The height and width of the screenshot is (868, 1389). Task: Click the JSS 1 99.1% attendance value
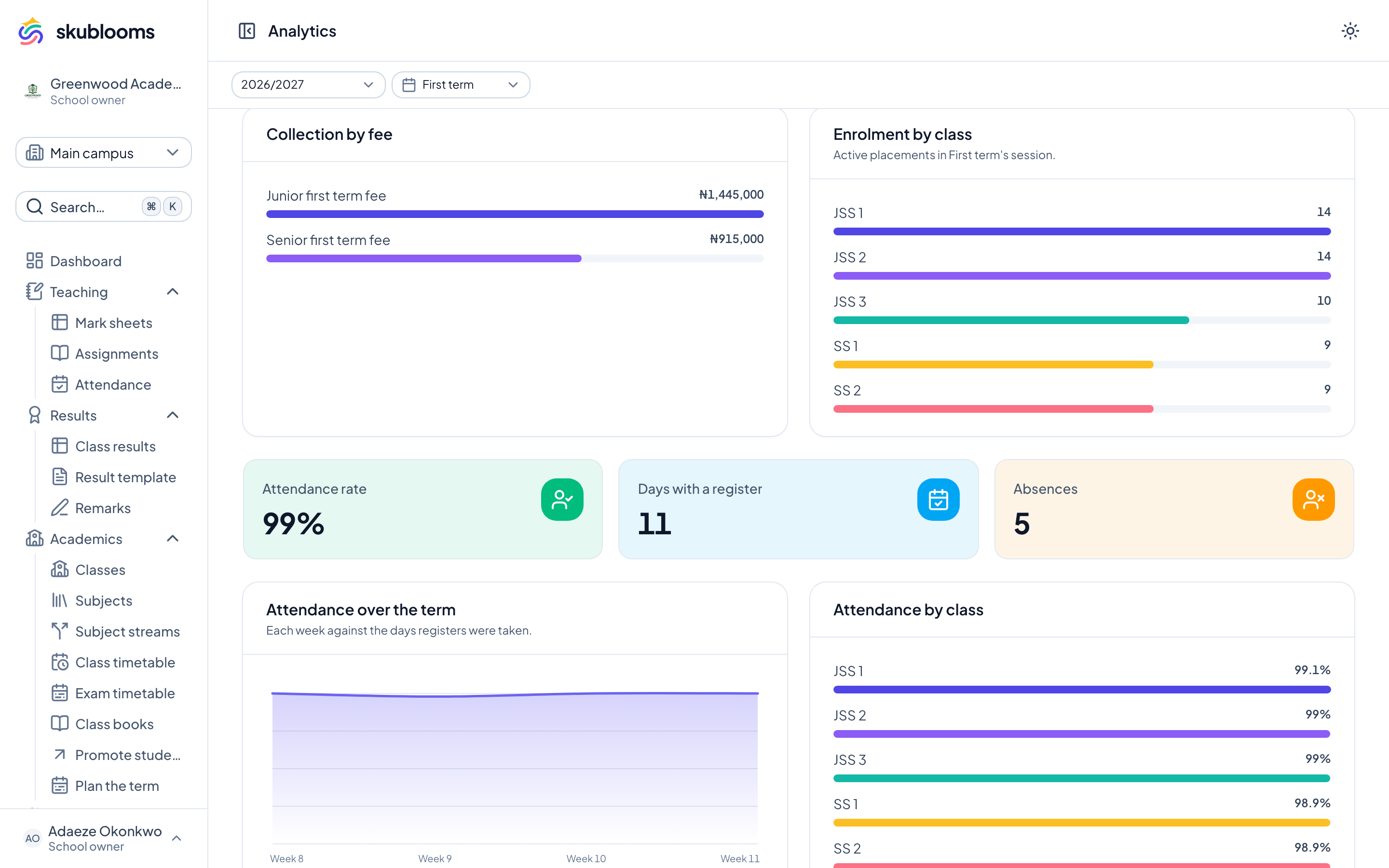point(1312,670)
